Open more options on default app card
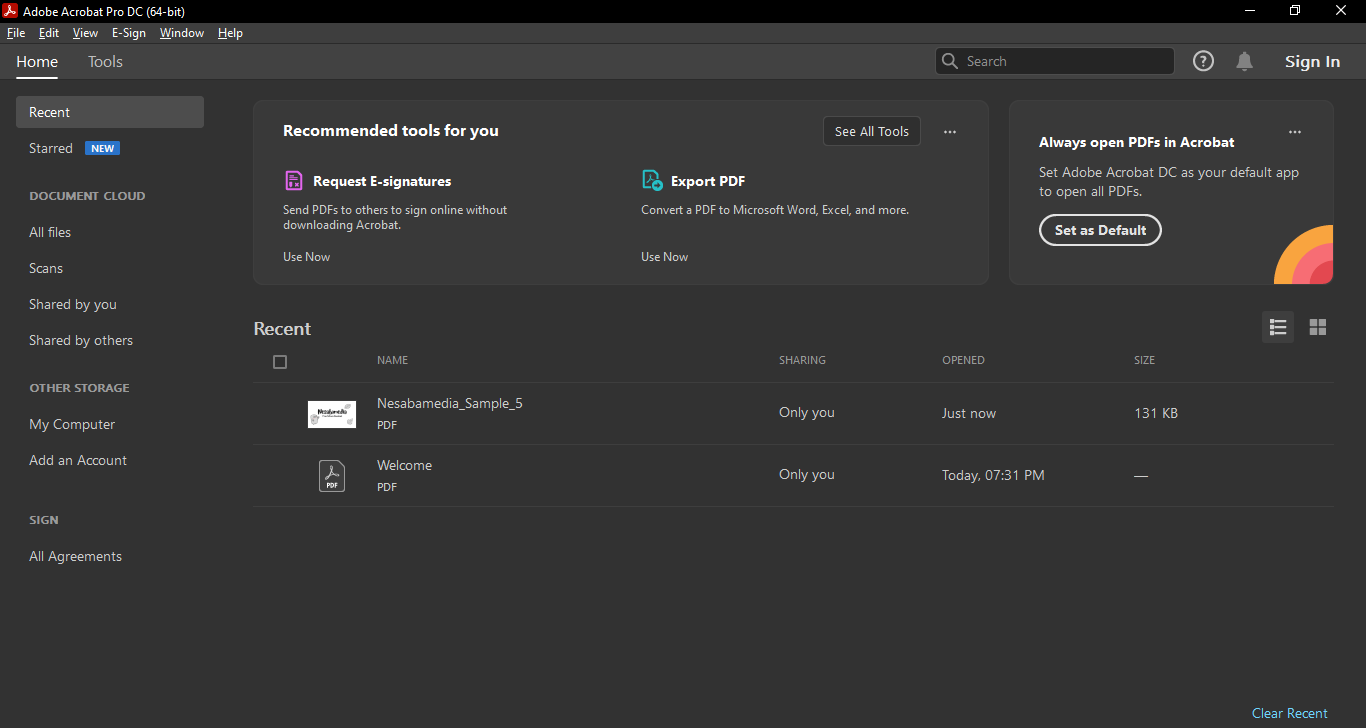 pyautogui.click(x=1295, y=132)
